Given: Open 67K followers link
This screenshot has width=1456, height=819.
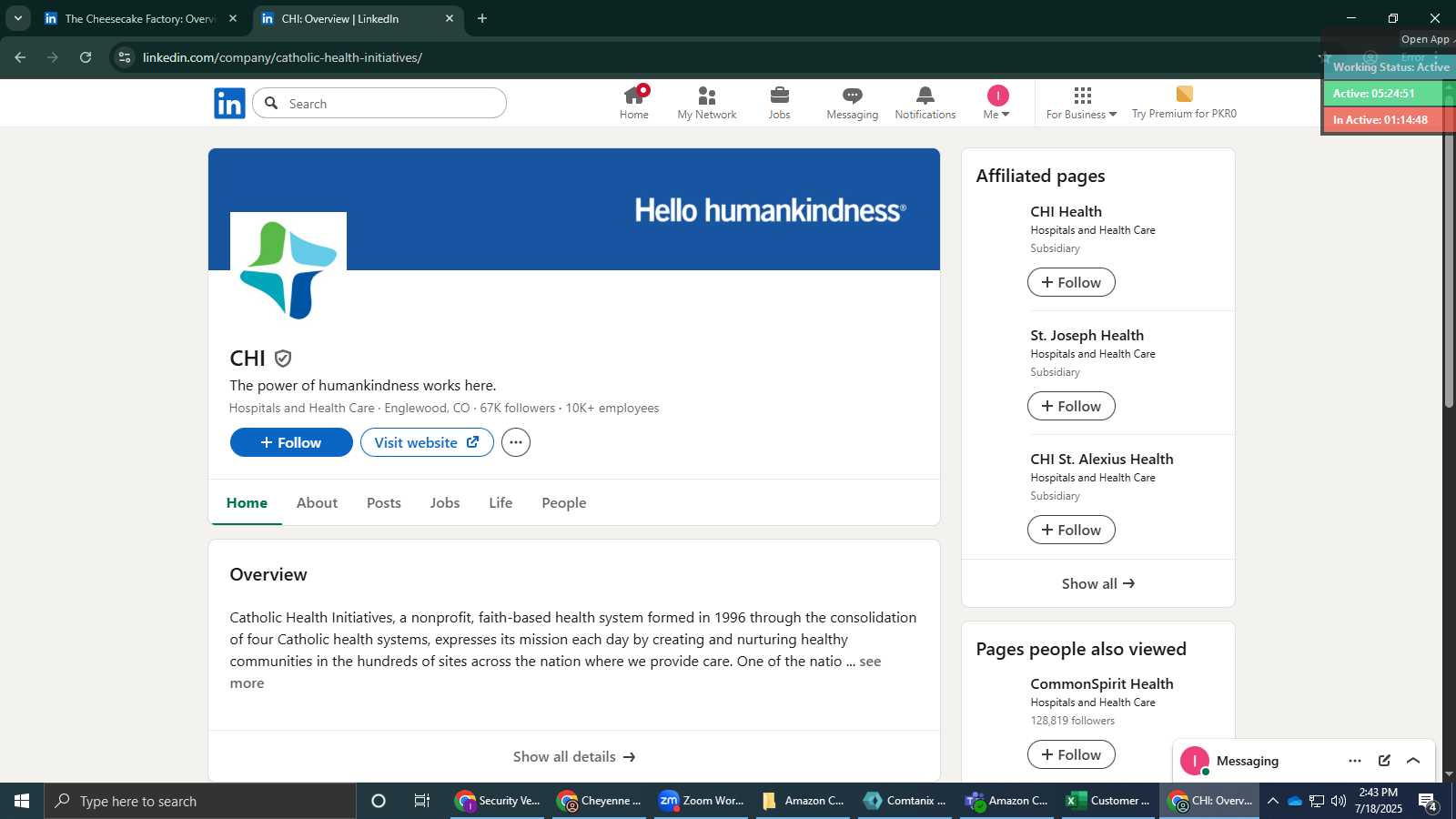Looking at the screenshot, I should 517,408.
